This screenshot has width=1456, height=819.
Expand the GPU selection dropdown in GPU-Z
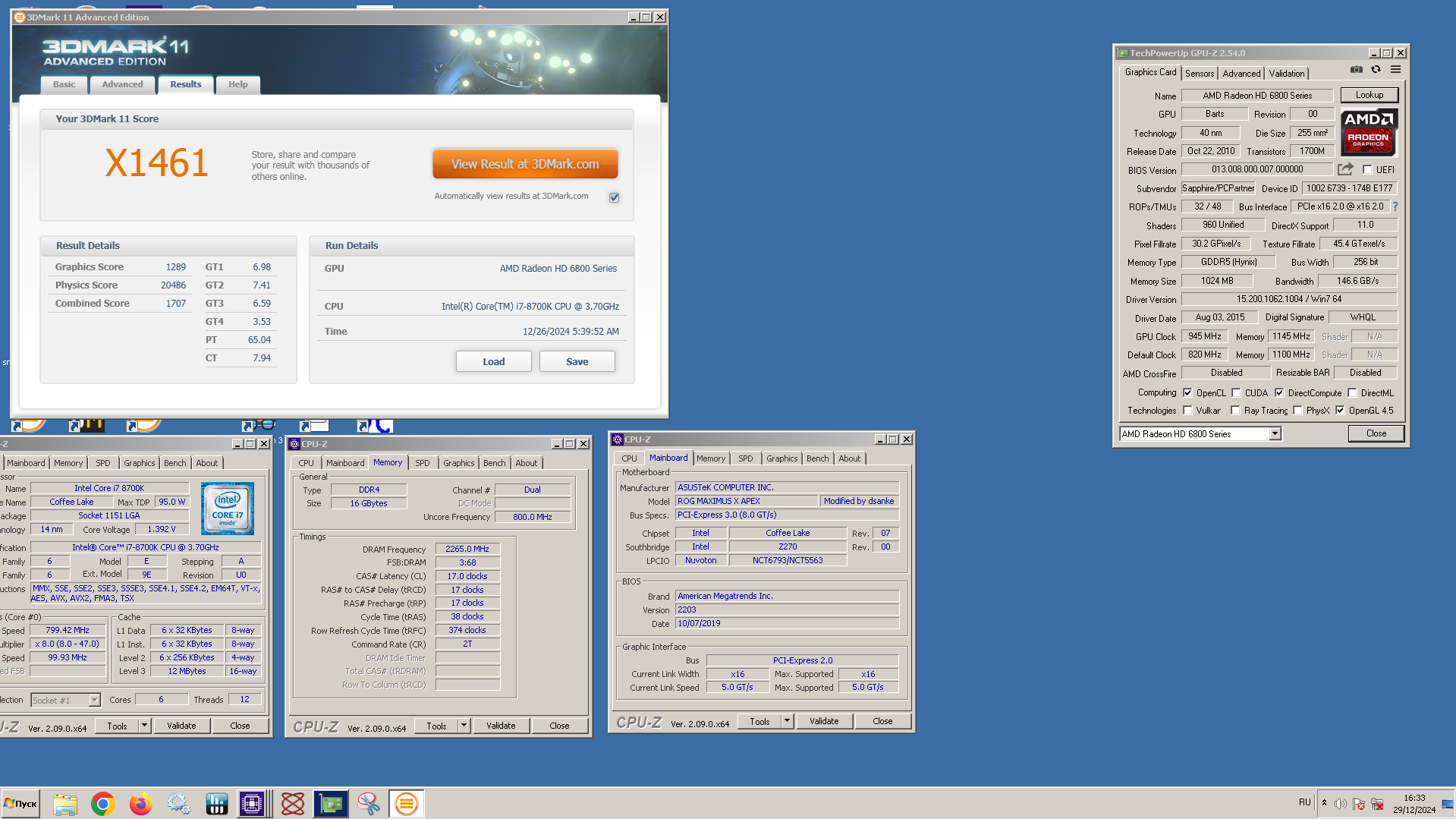(x=1275, y=434)
